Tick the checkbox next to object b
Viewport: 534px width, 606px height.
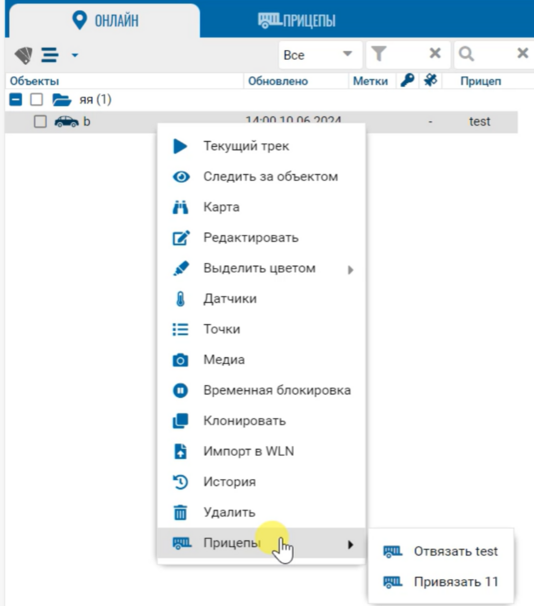pyautogui.click(x=40, y=121)
